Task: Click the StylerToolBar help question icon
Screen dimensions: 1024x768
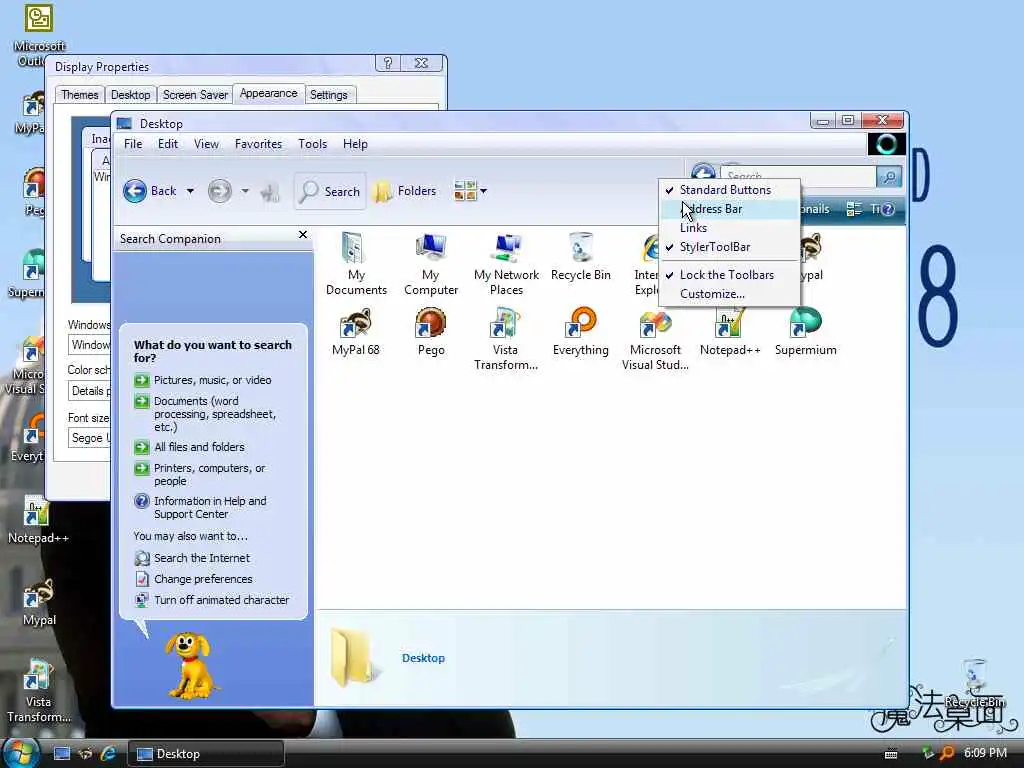Action: coord(887,209)
